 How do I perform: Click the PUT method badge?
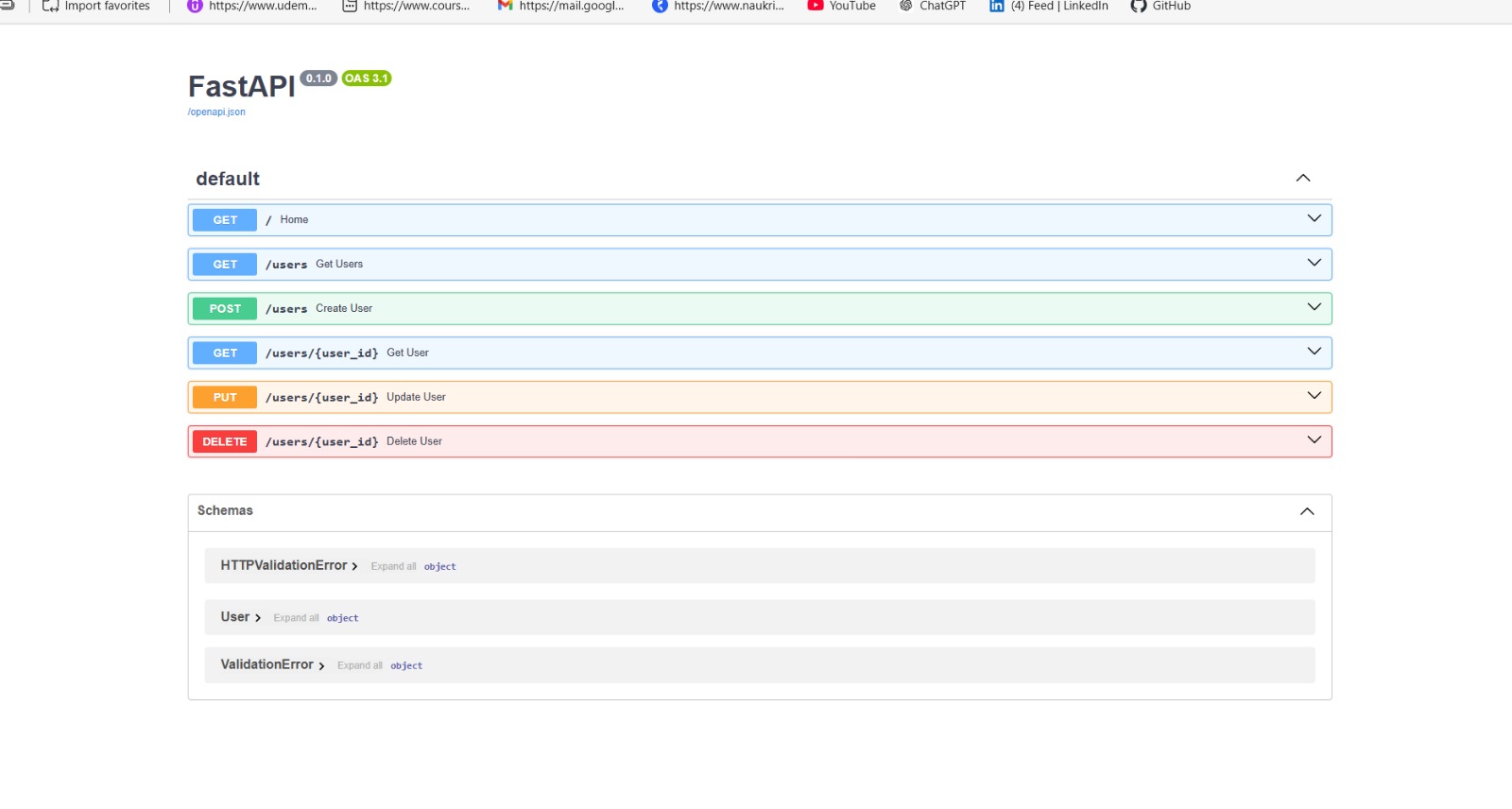[225, 398]
